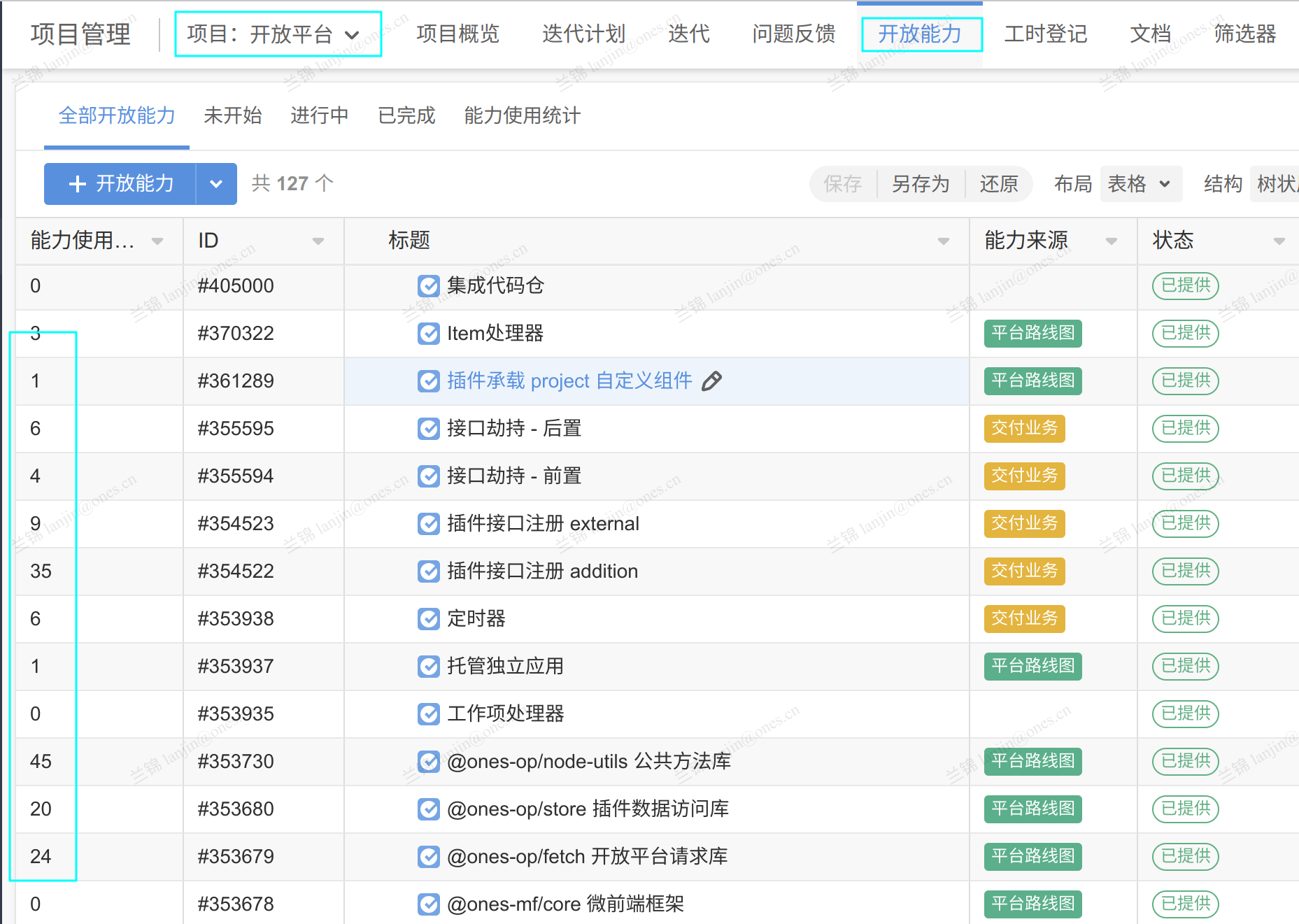Open the 工时登记 tab
Image resolution: width=1299 pixels, height=924 pixels.
click(x=1046, y=34)
